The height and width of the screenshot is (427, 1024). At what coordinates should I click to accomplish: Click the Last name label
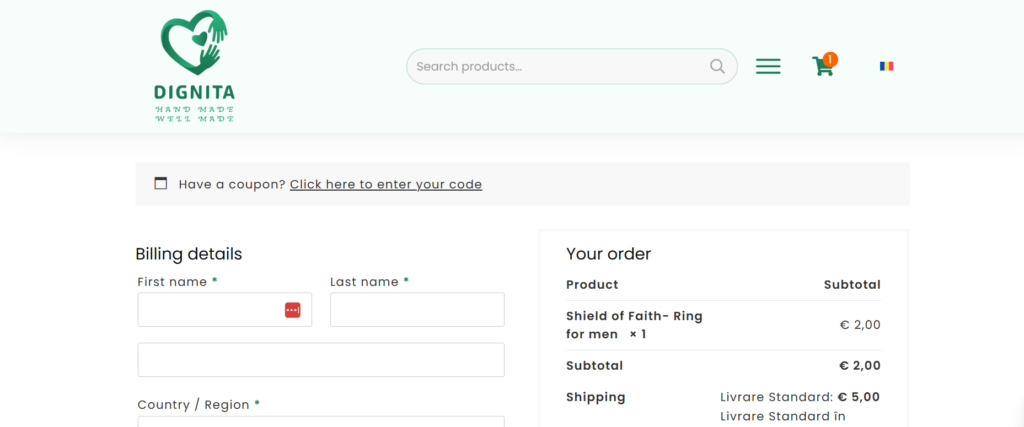pos(364,282)
